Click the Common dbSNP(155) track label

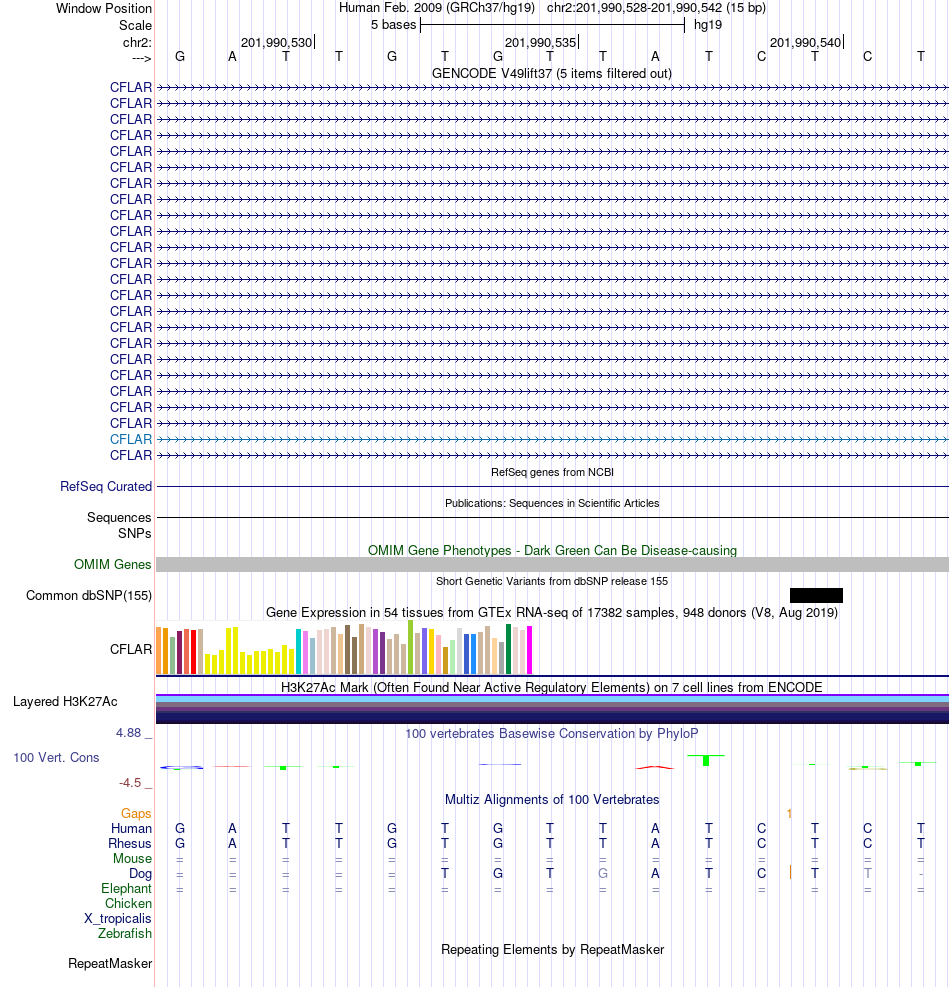point(89,595)
